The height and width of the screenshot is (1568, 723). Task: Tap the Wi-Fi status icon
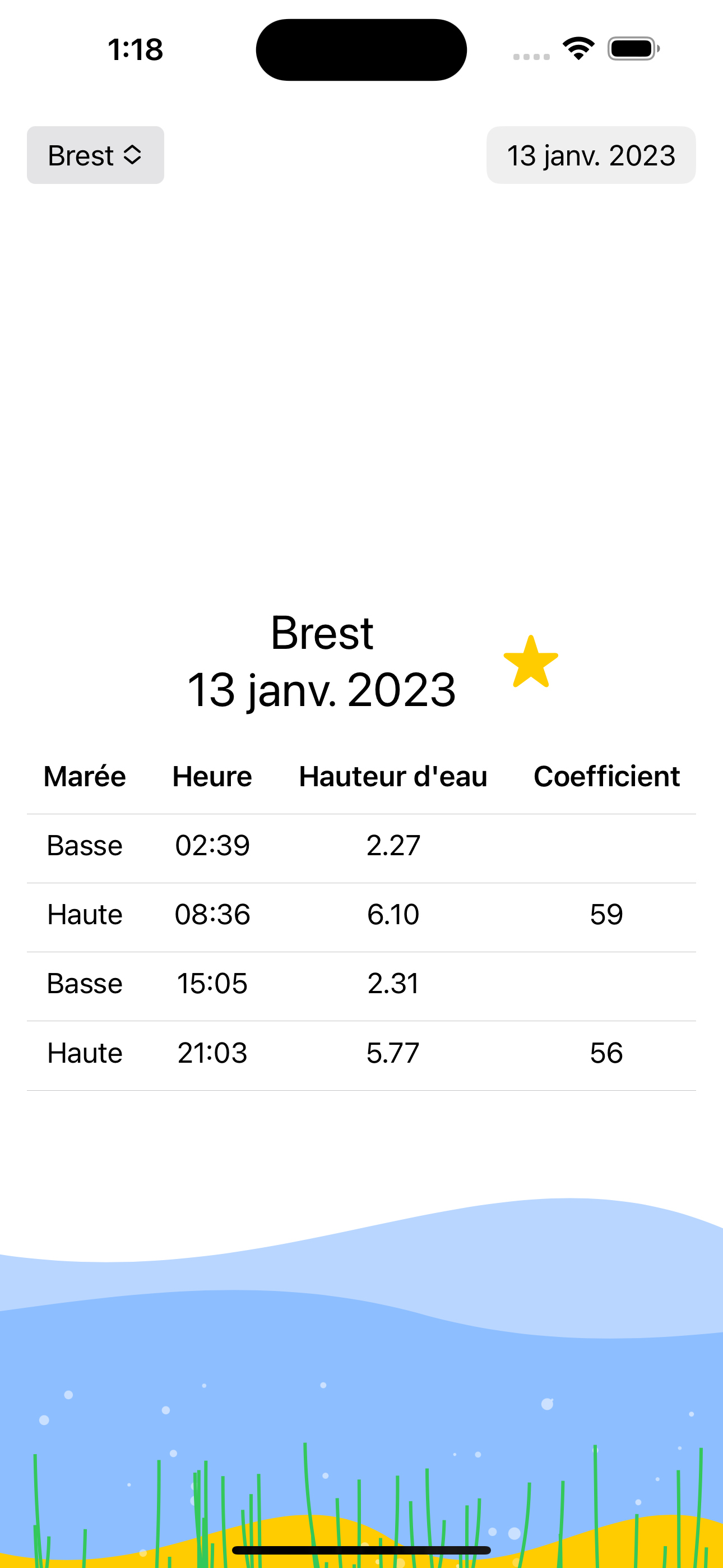pos(578,49)
